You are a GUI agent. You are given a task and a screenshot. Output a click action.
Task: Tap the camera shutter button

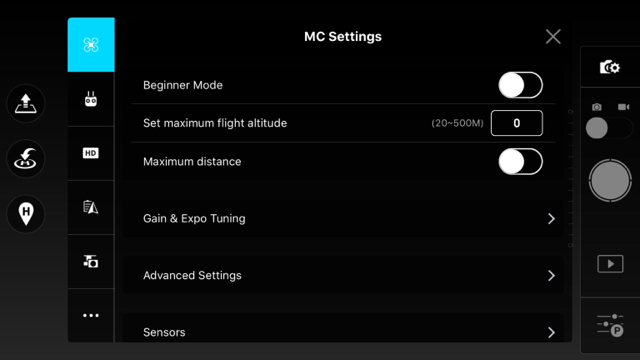coord(610,180)
